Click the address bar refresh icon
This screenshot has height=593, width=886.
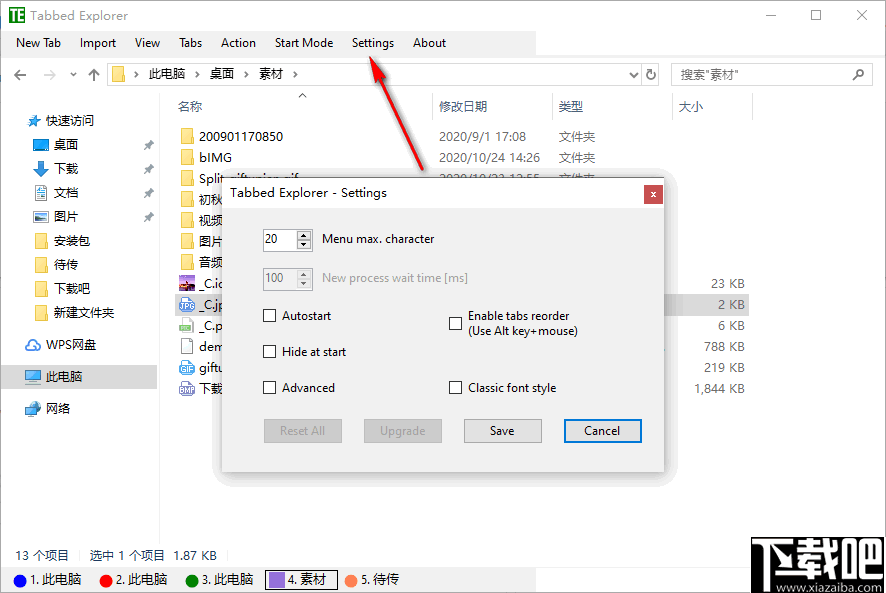[653, 74]
